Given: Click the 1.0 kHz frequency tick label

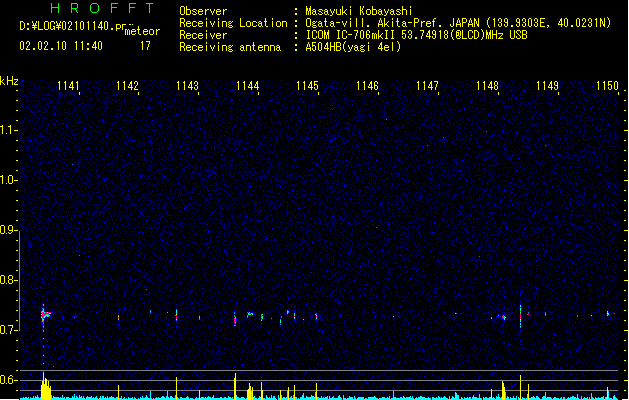Looking at the screenshot, I should click(x=8, y=180).
